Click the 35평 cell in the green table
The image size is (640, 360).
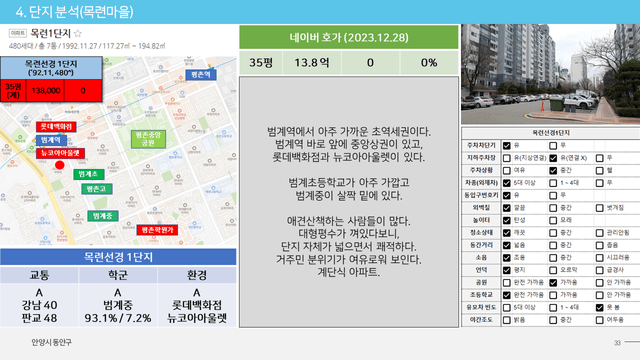[261, 62]
